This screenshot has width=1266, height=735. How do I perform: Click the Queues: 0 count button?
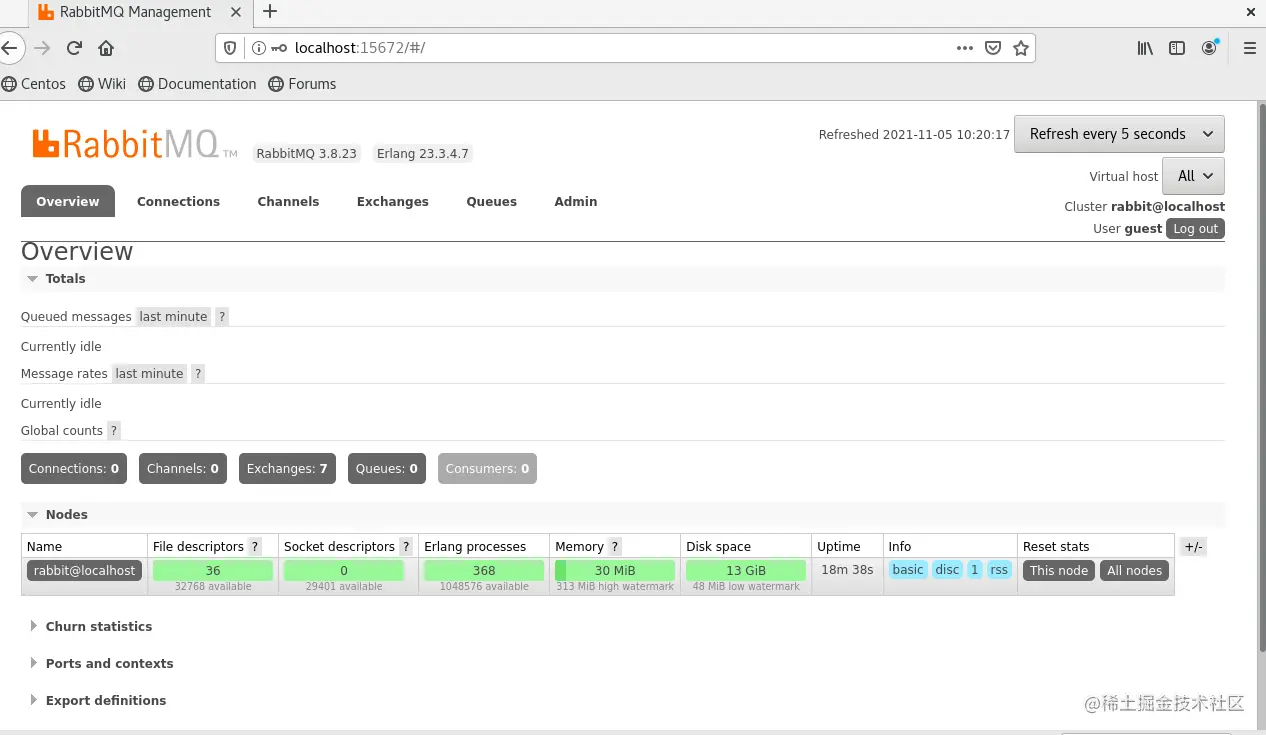pos(387,468)
